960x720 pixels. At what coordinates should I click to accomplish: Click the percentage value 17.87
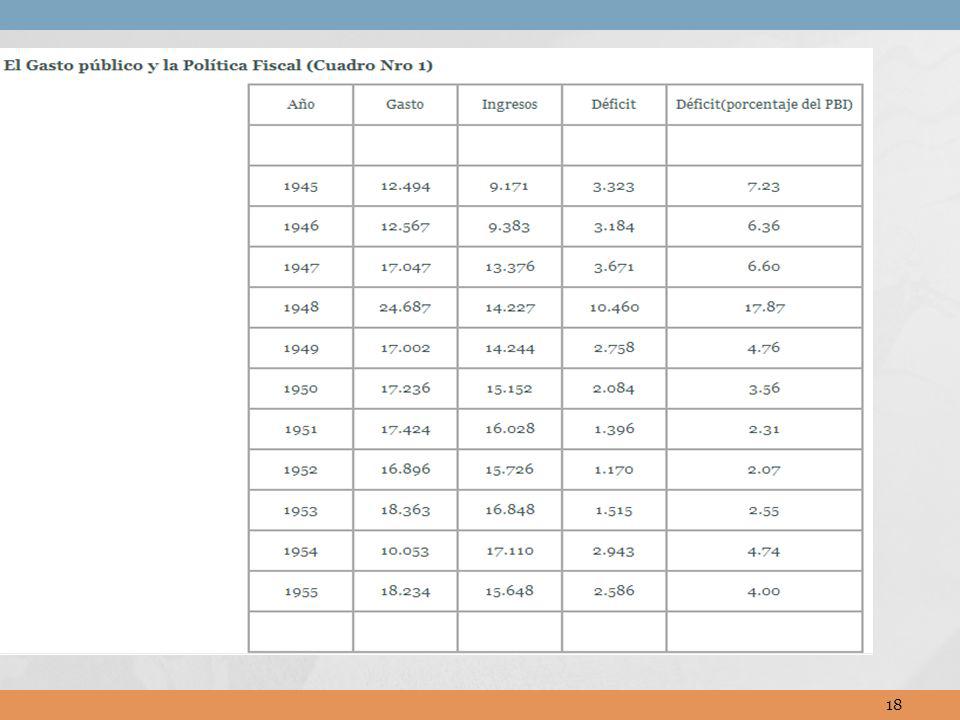[764, 307]
